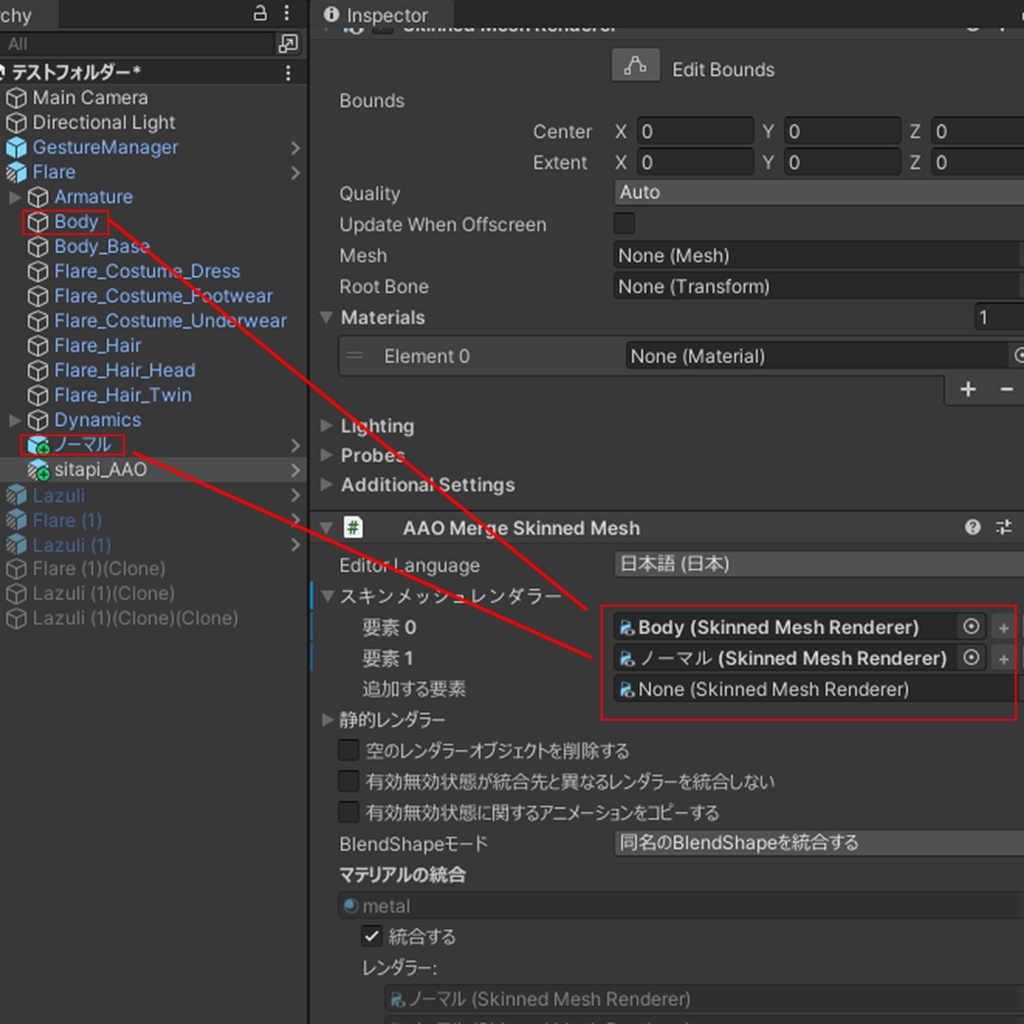The width and height of the screenshot is (1024, 1024).
Task: Select the ノーマル object in hierarchy
Action: pos(82,445)
